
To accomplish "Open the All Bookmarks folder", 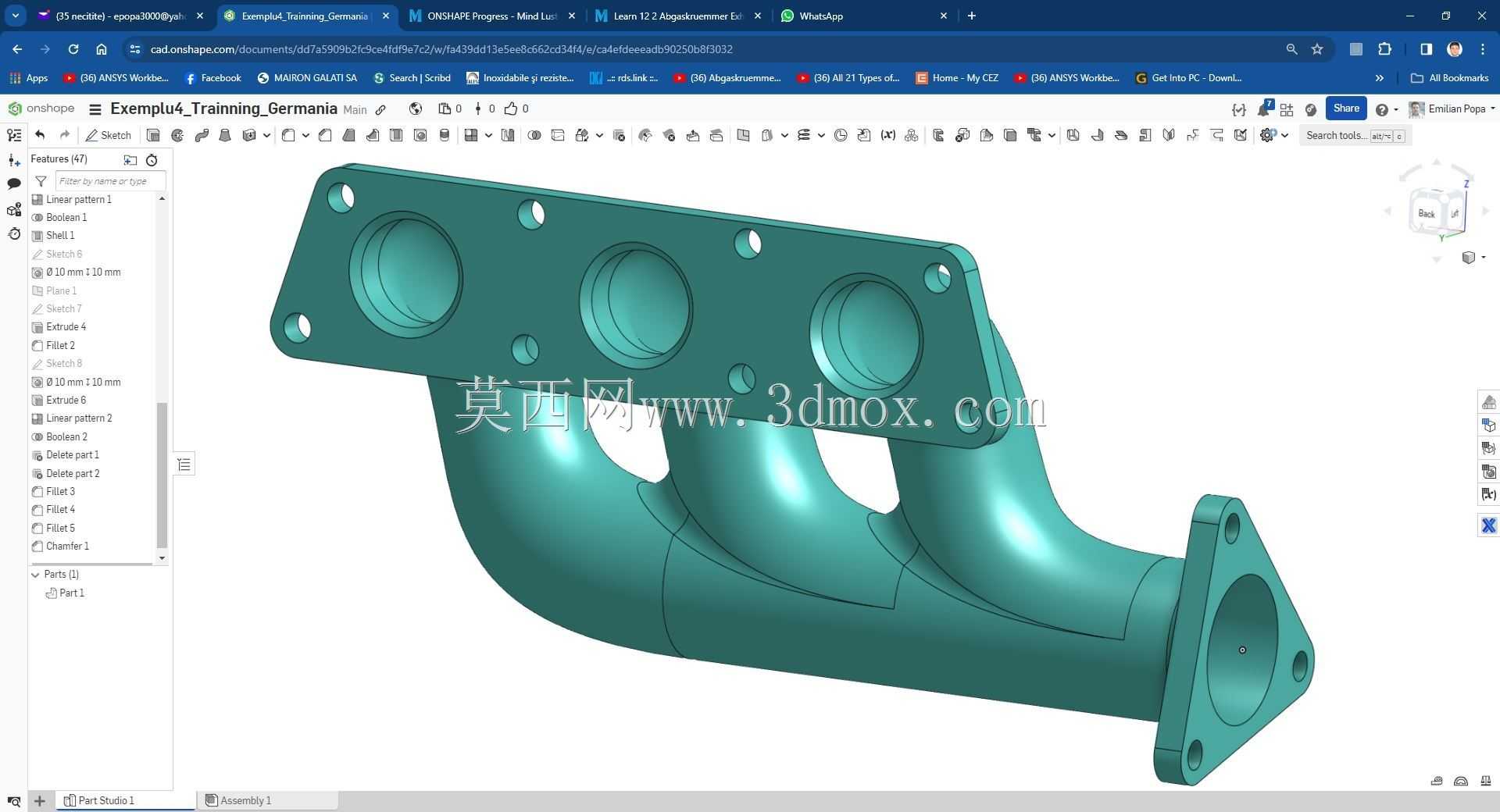I will tap(1450, 78).
